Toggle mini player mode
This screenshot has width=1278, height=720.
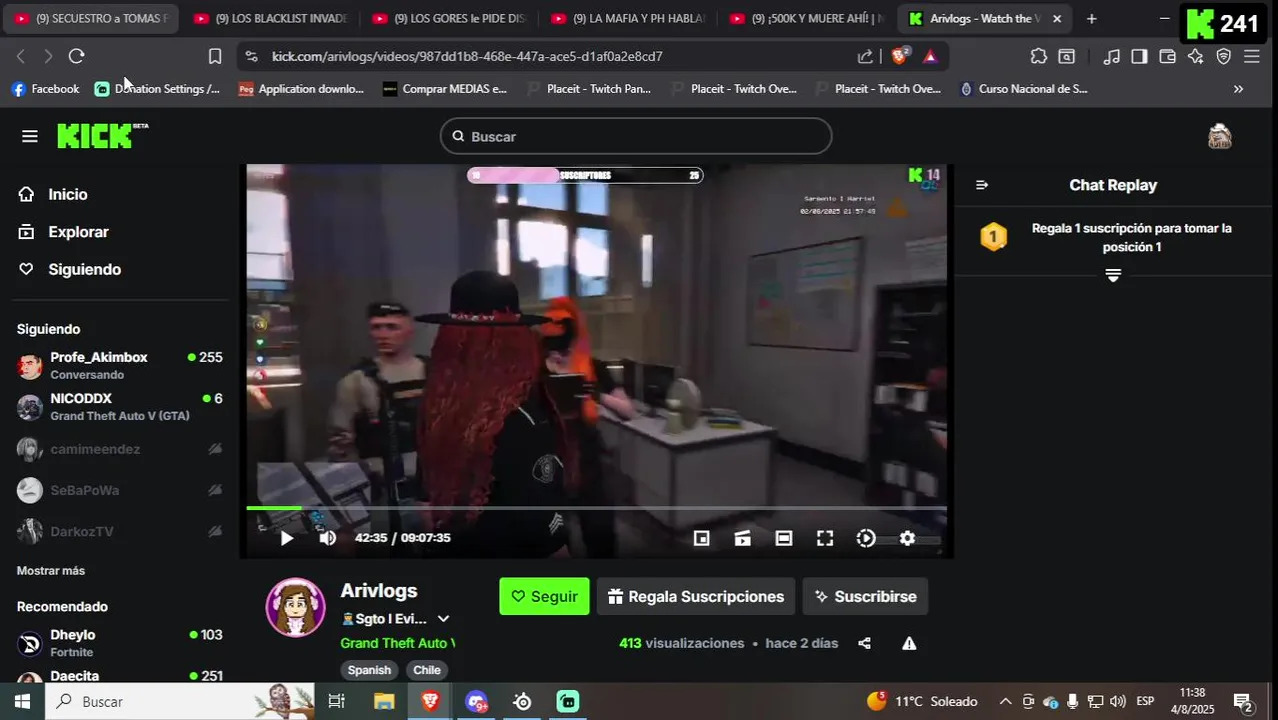pyautogui.click(x=702, y=538)
